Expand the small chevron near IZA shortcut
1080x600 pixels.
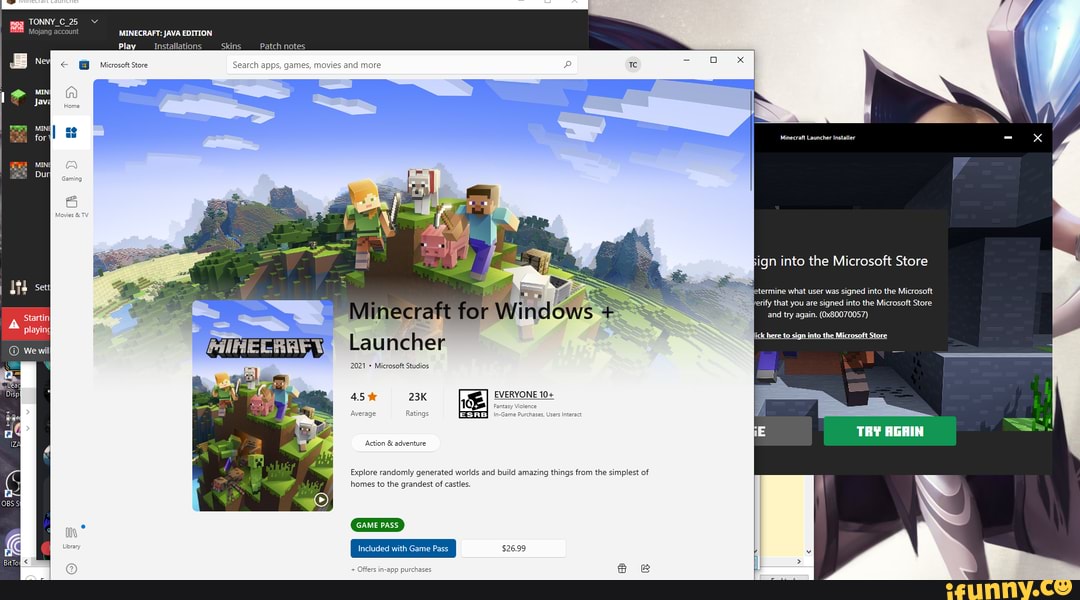click(x=27, y=427)
